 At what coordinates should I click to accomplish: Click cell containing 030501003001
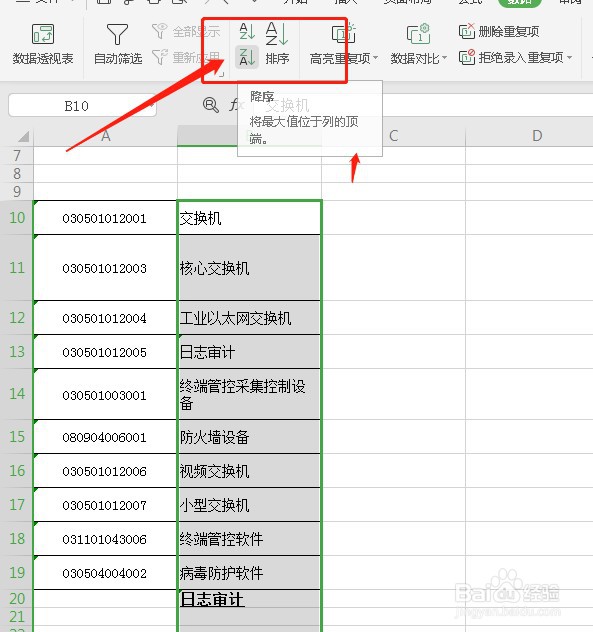tap(105, 395)
